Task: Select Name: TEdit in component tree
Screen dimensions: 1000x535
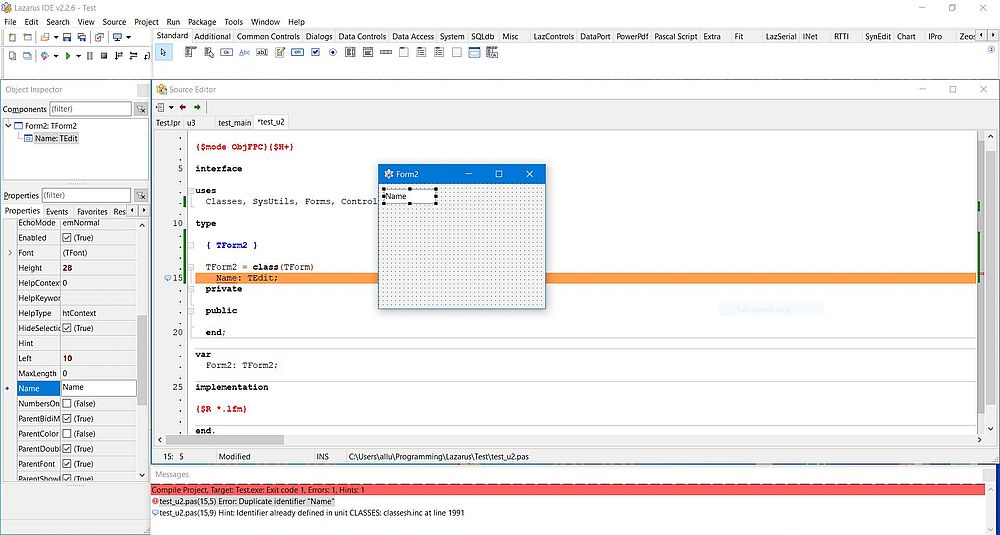Action: pos(56,138)
